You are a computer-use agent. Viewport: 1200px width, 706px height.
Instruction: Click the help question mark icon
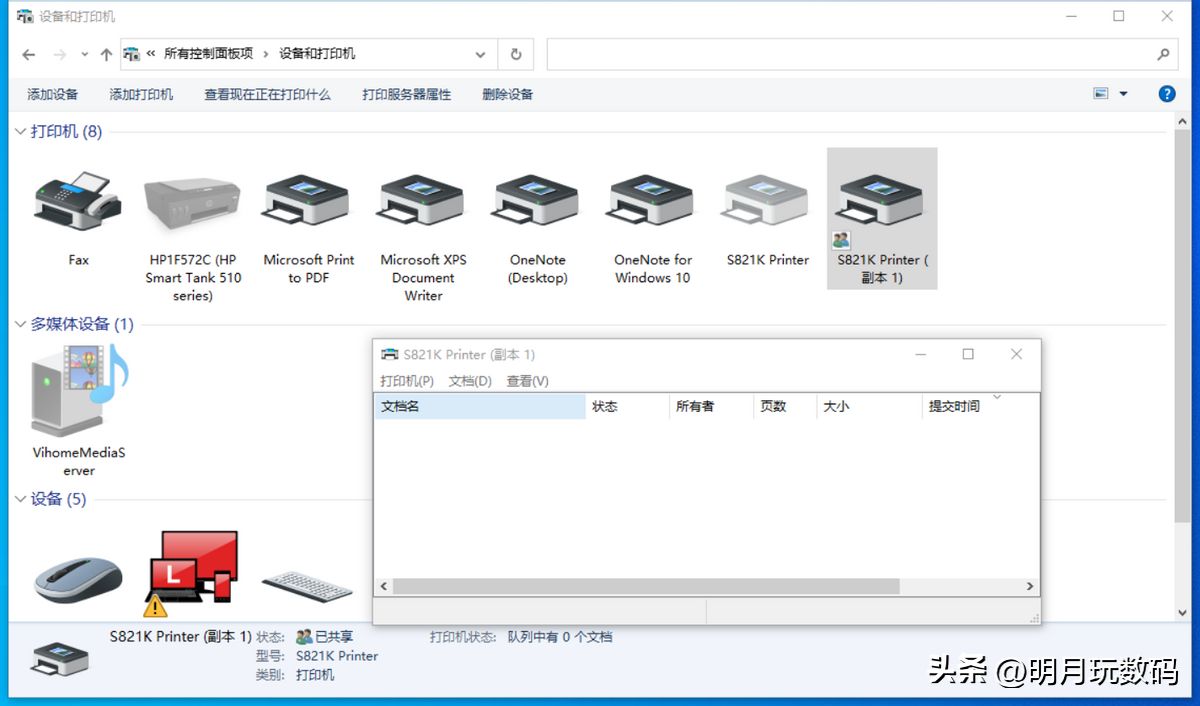click(x=1166, y=94)
